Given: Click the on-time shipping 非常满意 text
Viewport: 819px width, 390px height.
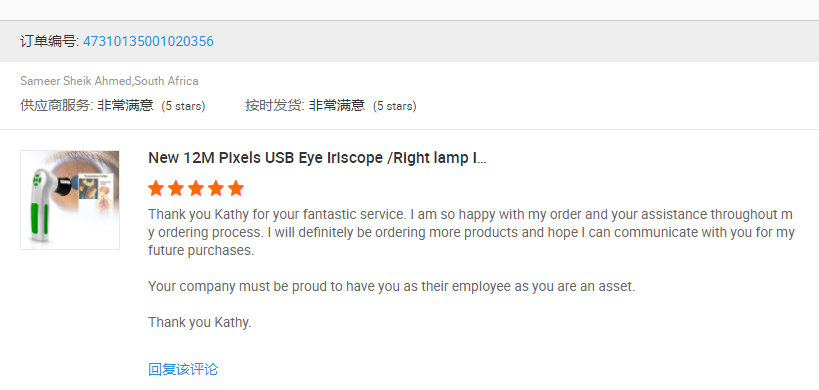Looking at the screenshot, I should [x=337, y=105].
